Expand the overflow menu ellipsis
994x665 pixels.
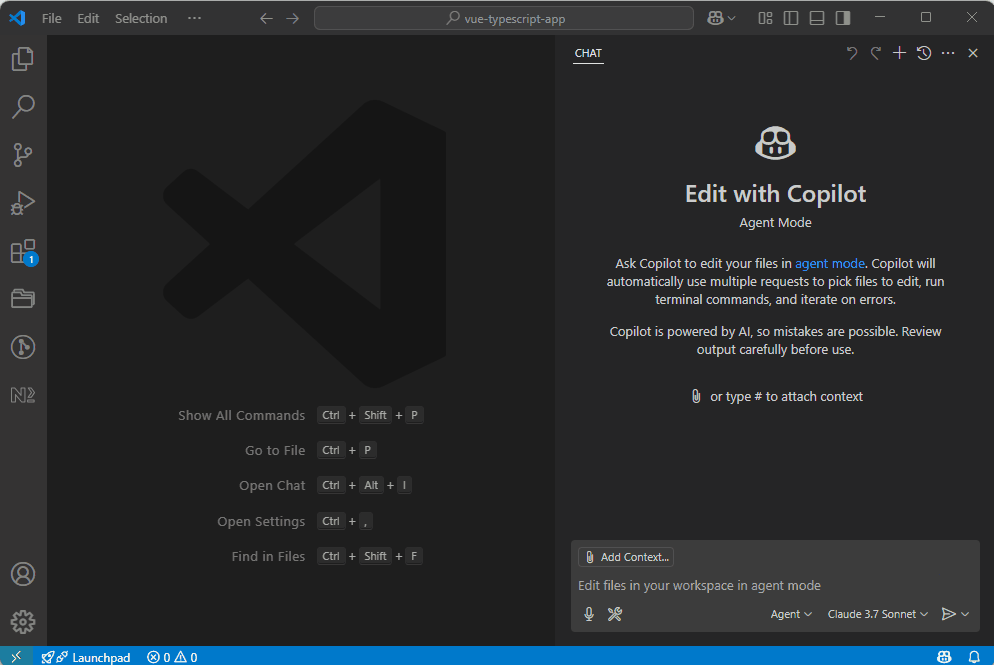[x=194, y=18]
